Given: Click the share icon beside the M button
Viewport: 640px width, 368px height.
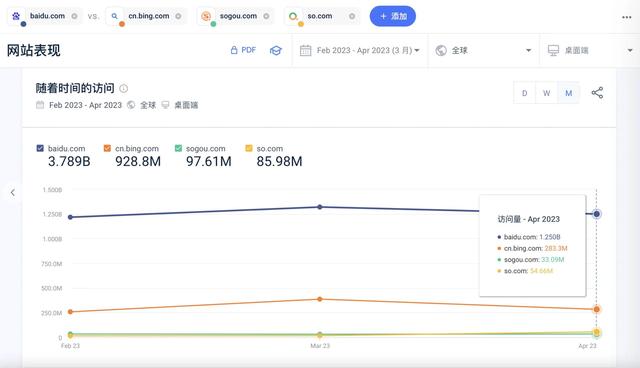Looking at the screenshot, I should (597, 93).
